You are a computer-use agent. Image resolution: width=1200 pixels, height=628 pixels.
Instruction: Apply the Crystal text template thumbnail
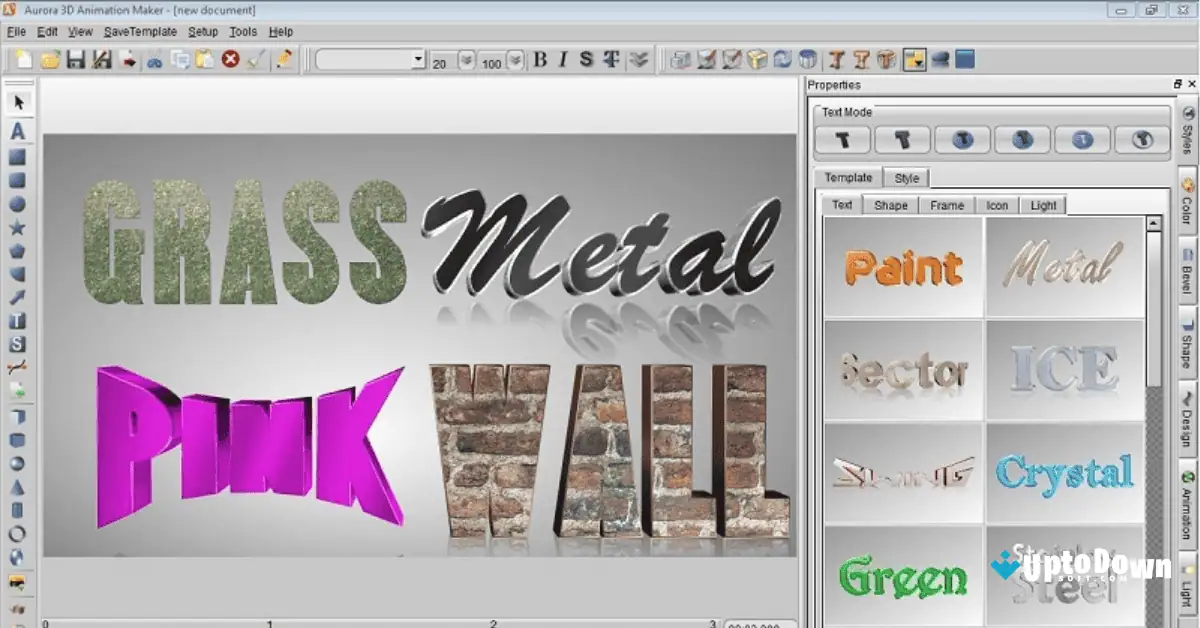tap(1064, 474)
